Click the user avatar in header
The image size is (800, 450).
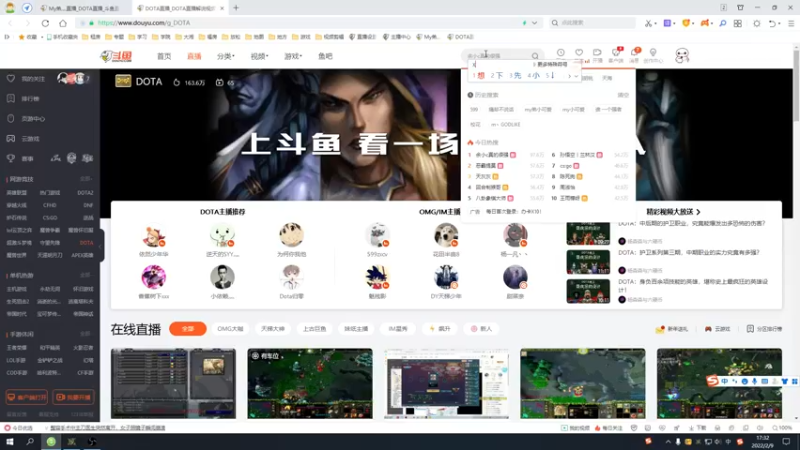682,55
